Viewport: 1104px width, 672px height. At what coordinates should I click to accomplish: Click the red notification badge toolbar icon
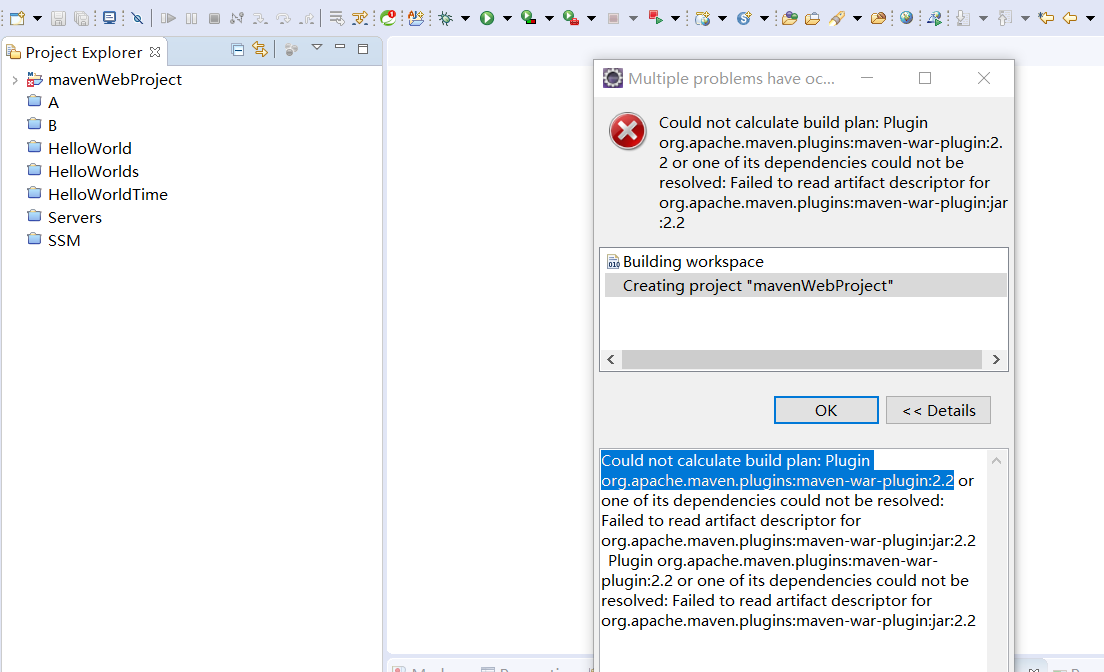[388, 18]
